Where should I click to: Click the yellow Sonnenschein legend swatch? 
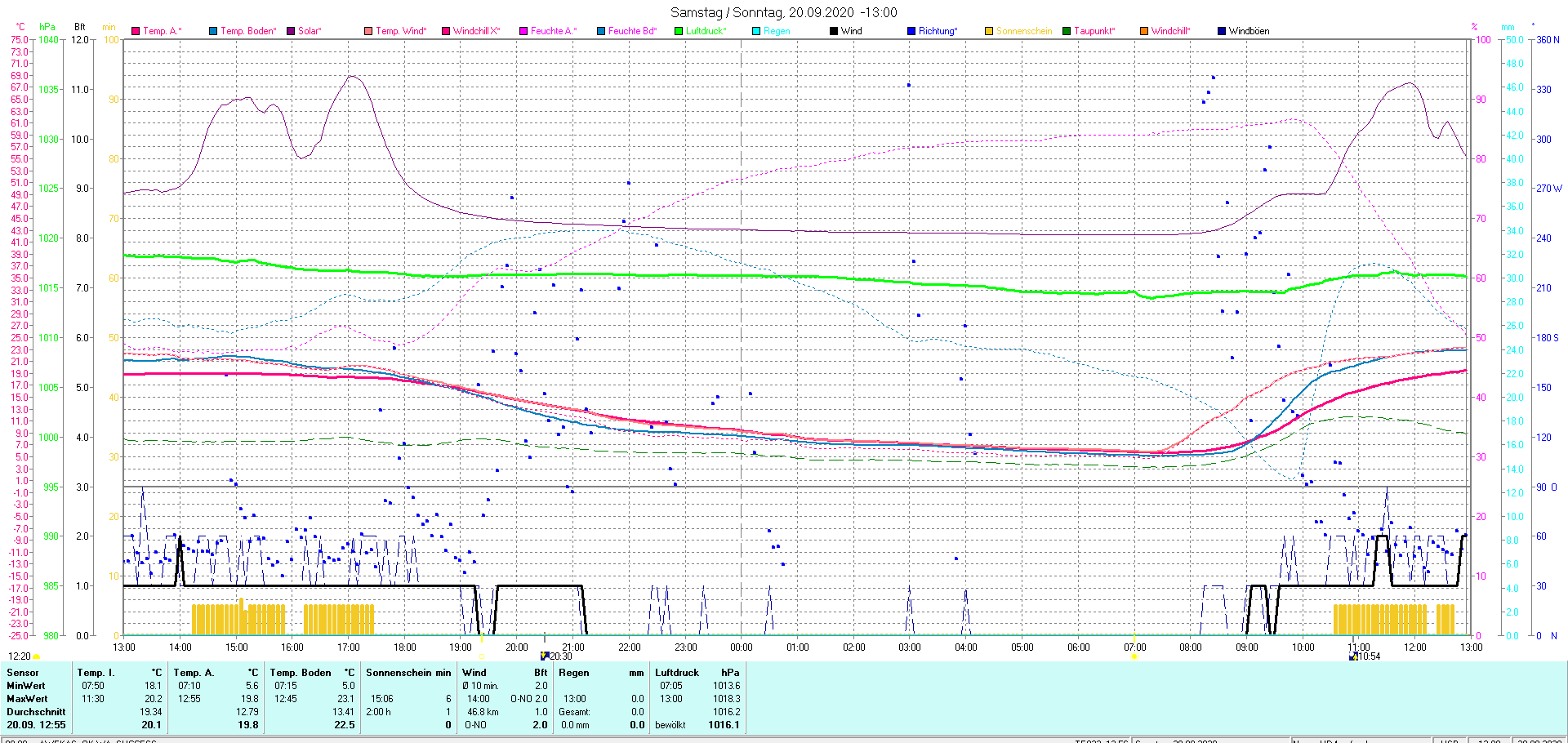coord(989,31)
